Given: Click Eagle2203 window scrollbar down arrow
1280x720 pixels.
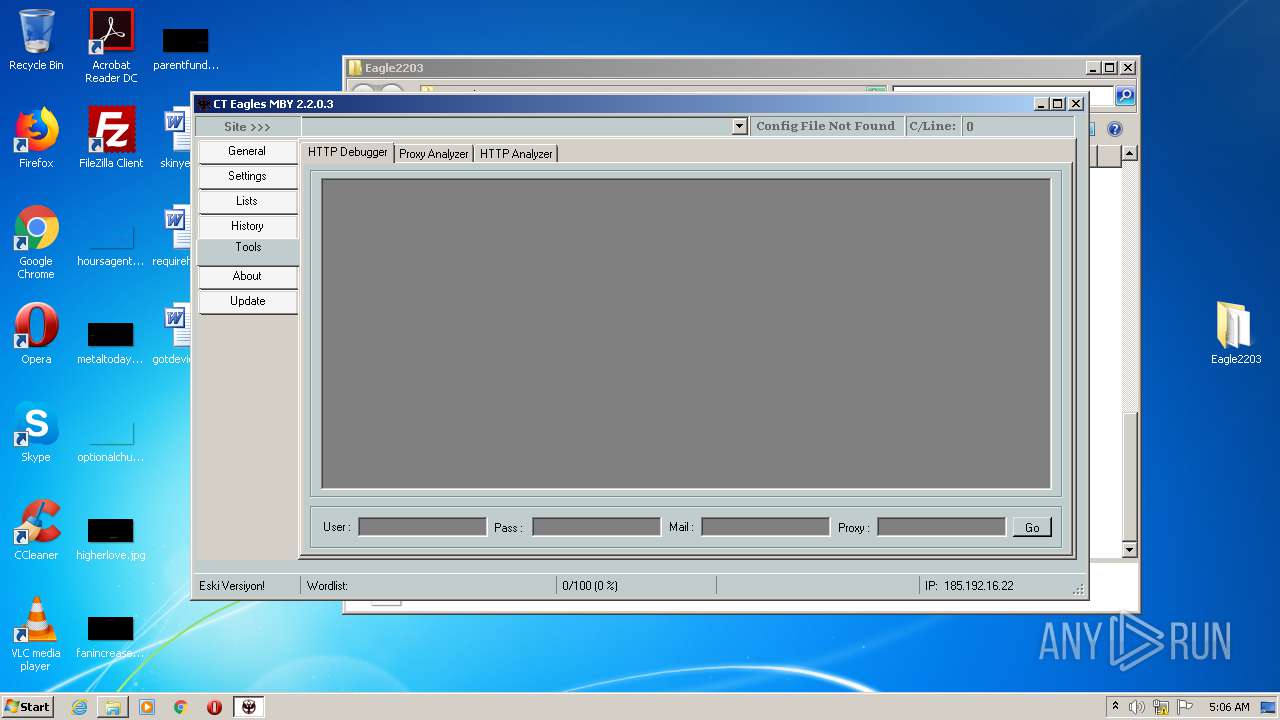Looking at the screenshot, I should 1129,550.
